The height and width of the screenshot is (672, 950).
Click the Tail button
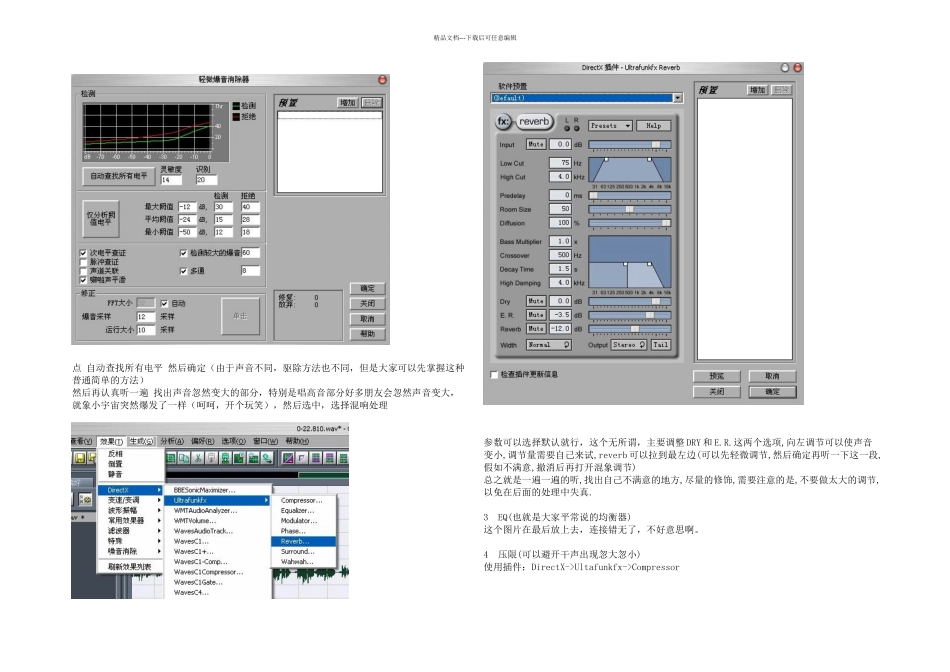[x=660, y=344]
